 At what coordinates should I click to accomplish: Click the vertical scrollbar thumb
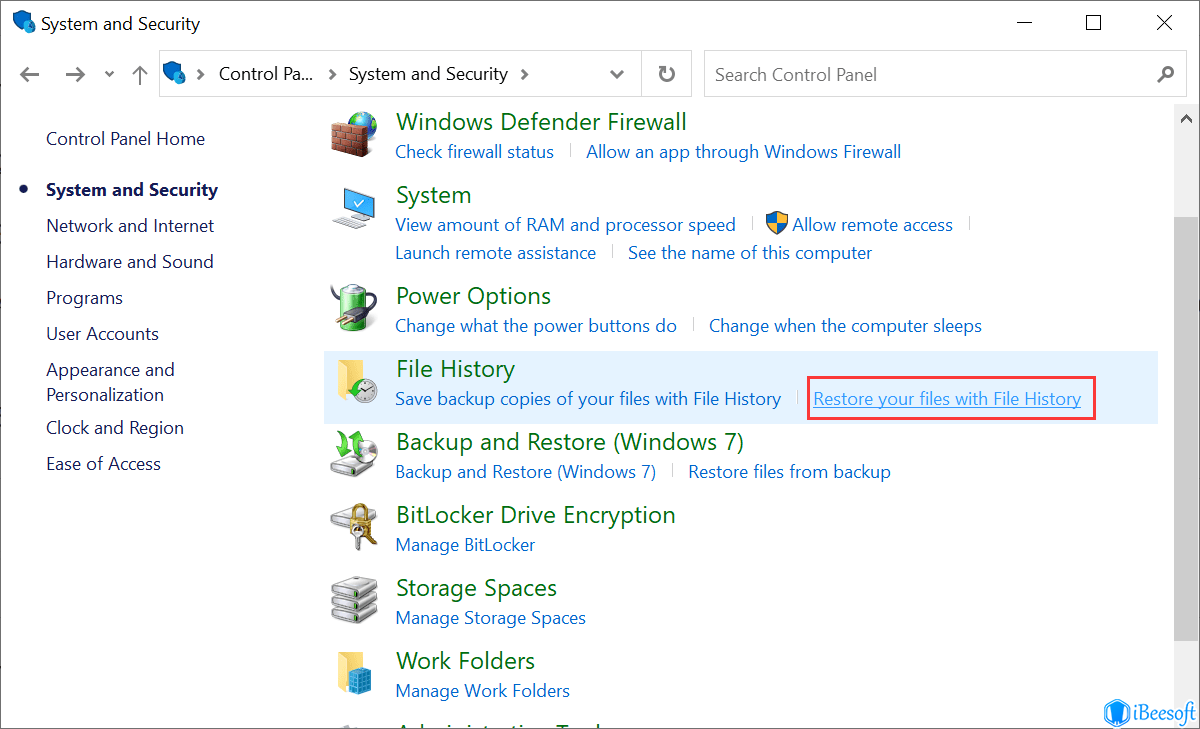[1186, 430]
